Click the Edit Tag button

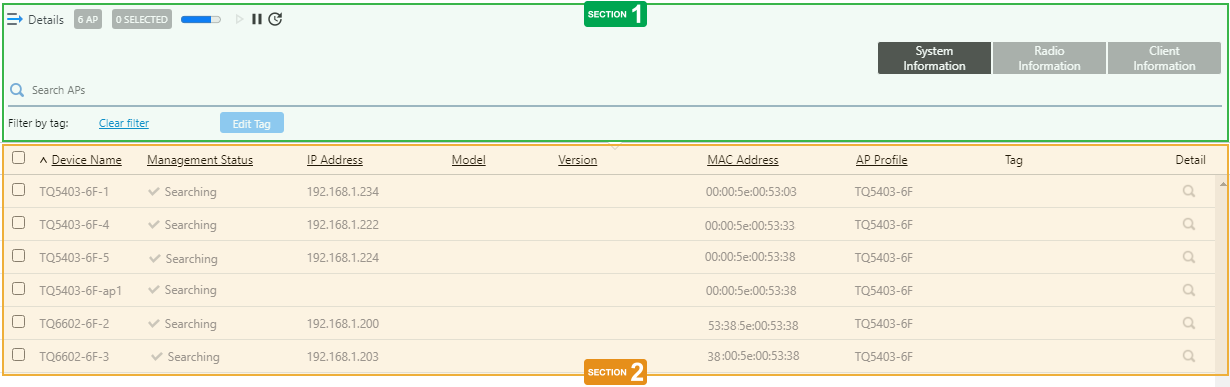coord(252,123)
